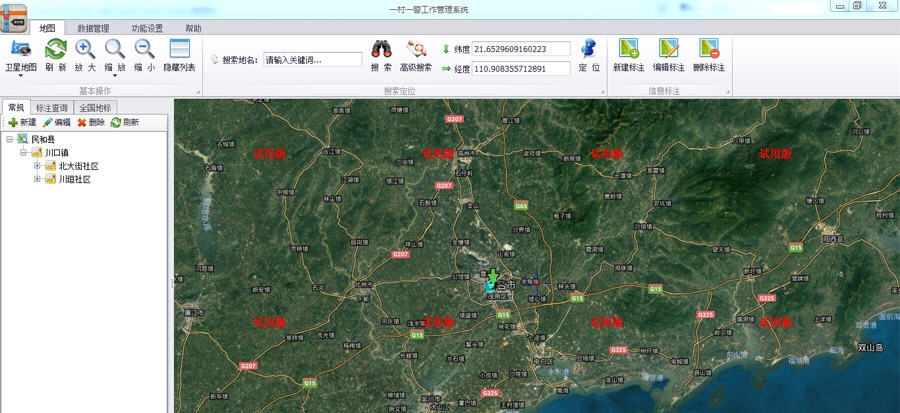900x413 pixels.
Task: Open the 标注查询 panel tab
Action: click(51, 107)
